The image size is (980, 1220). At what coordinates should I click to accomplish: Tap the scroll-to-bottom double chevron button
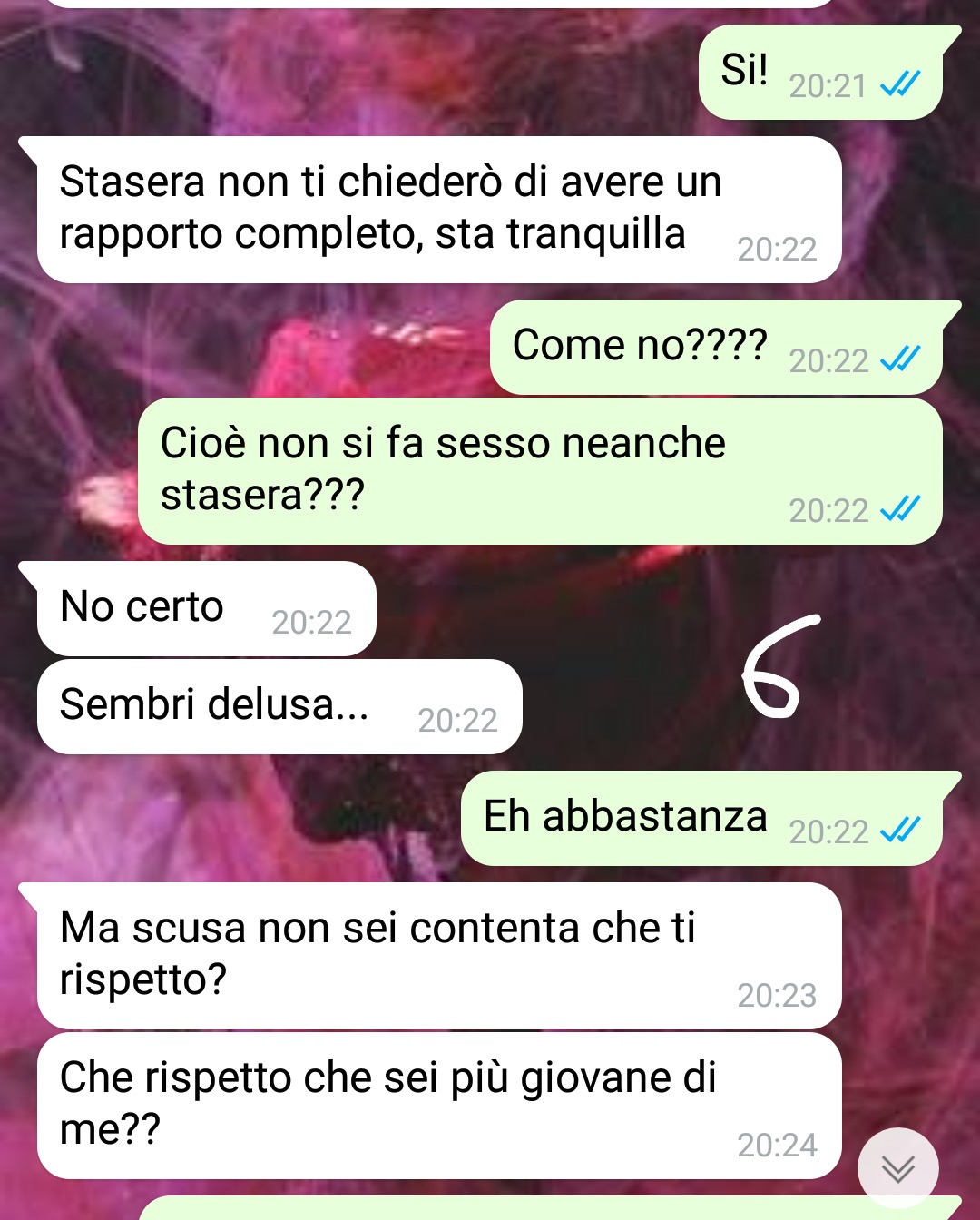[x=898, y=1168]
